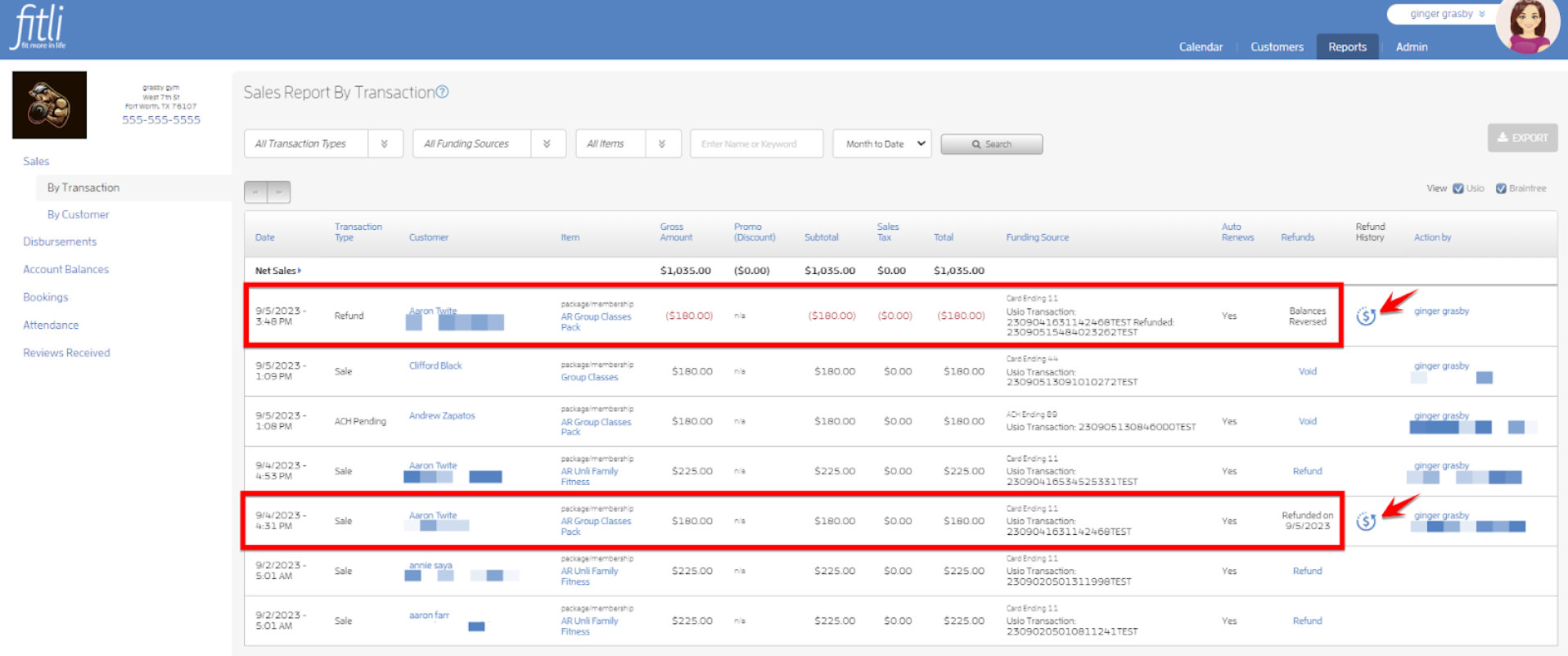1568x656 pixels.
Task: Refund the annie saya sale
Action: (x=1307, y=571)
